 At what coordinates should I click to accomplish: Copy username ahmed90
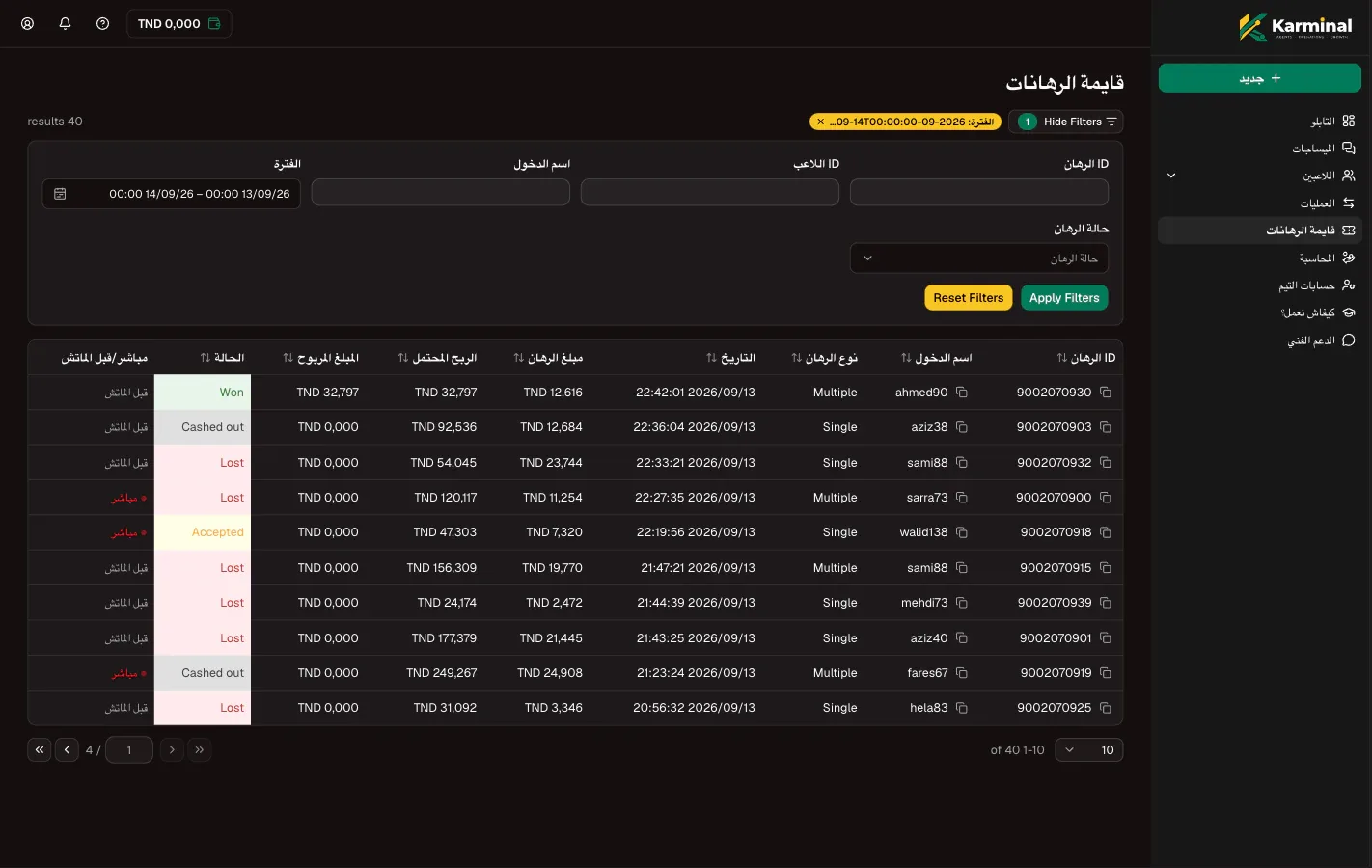[x=962, y=393]
